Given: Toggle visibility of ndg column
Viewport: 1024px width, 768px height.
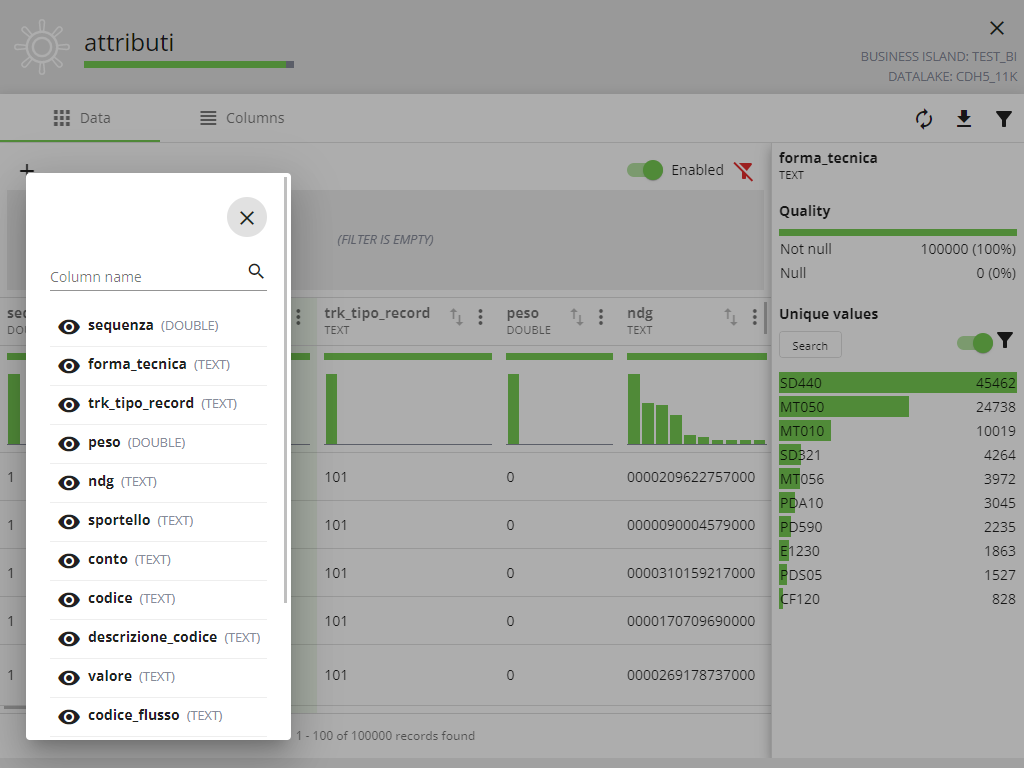Looking at the screenshot, I should (69, 483).
